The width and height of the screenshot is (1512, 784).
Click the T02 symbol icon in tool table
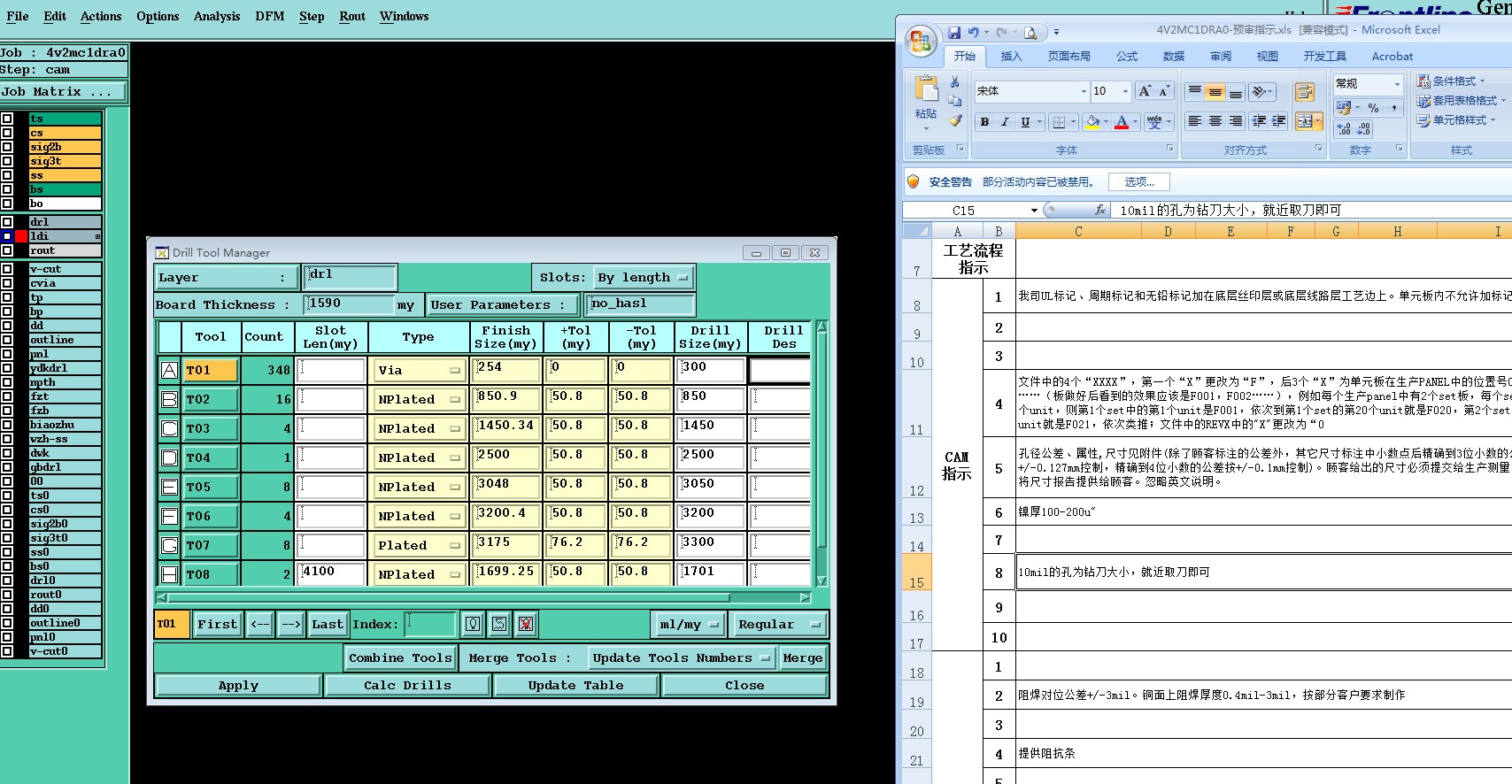[170, 399]
